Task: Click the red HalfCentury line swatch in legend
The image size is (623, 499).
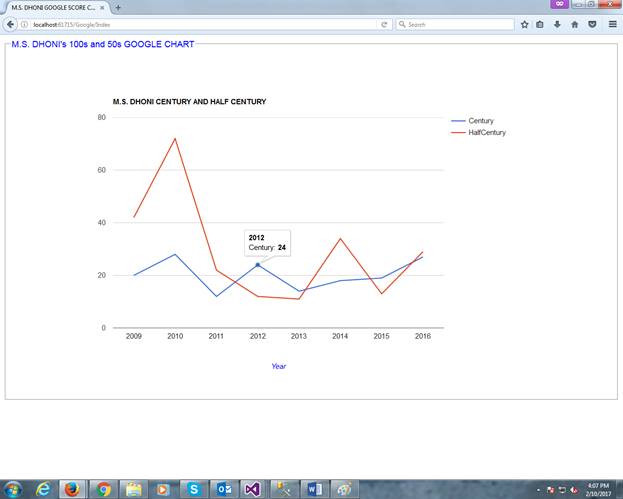Action: click(458, 133)
